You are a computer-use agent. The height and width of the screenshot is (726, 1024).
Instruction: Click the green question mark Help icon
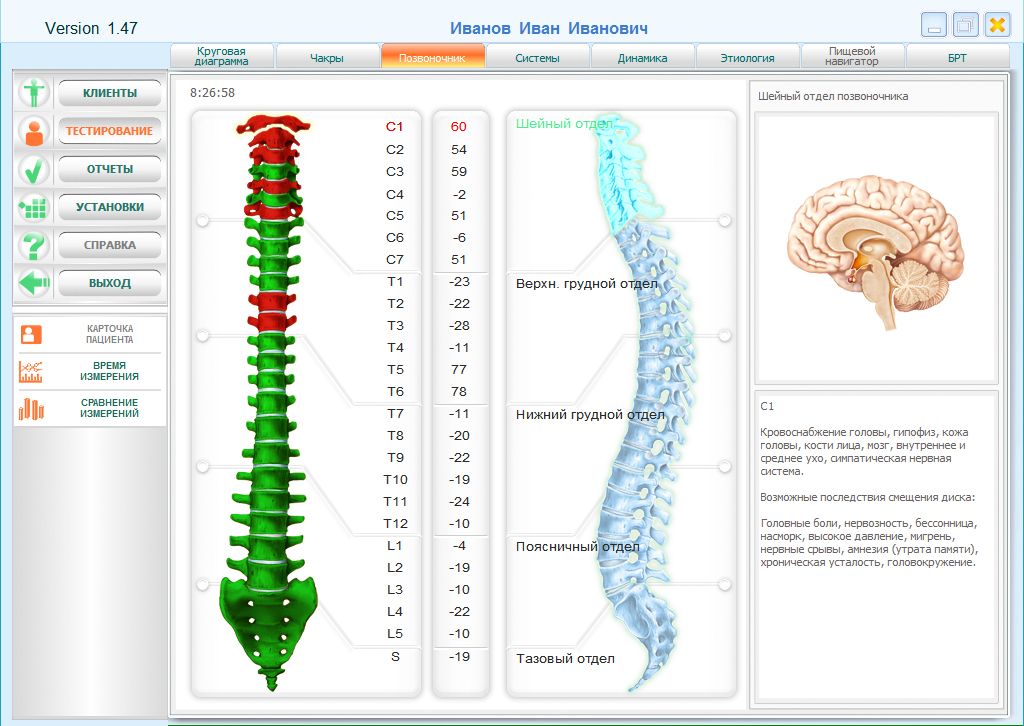click(35, 245)
